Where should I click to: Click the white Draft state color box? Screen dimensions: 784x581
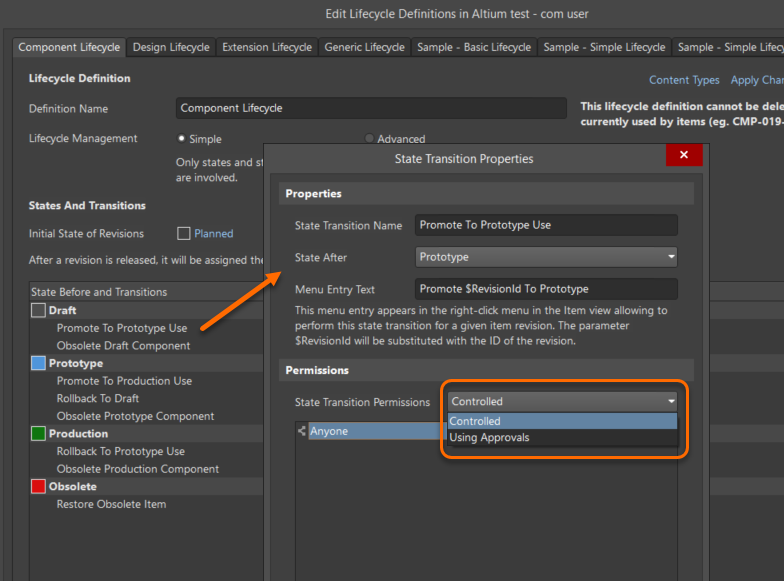[38, 311]
